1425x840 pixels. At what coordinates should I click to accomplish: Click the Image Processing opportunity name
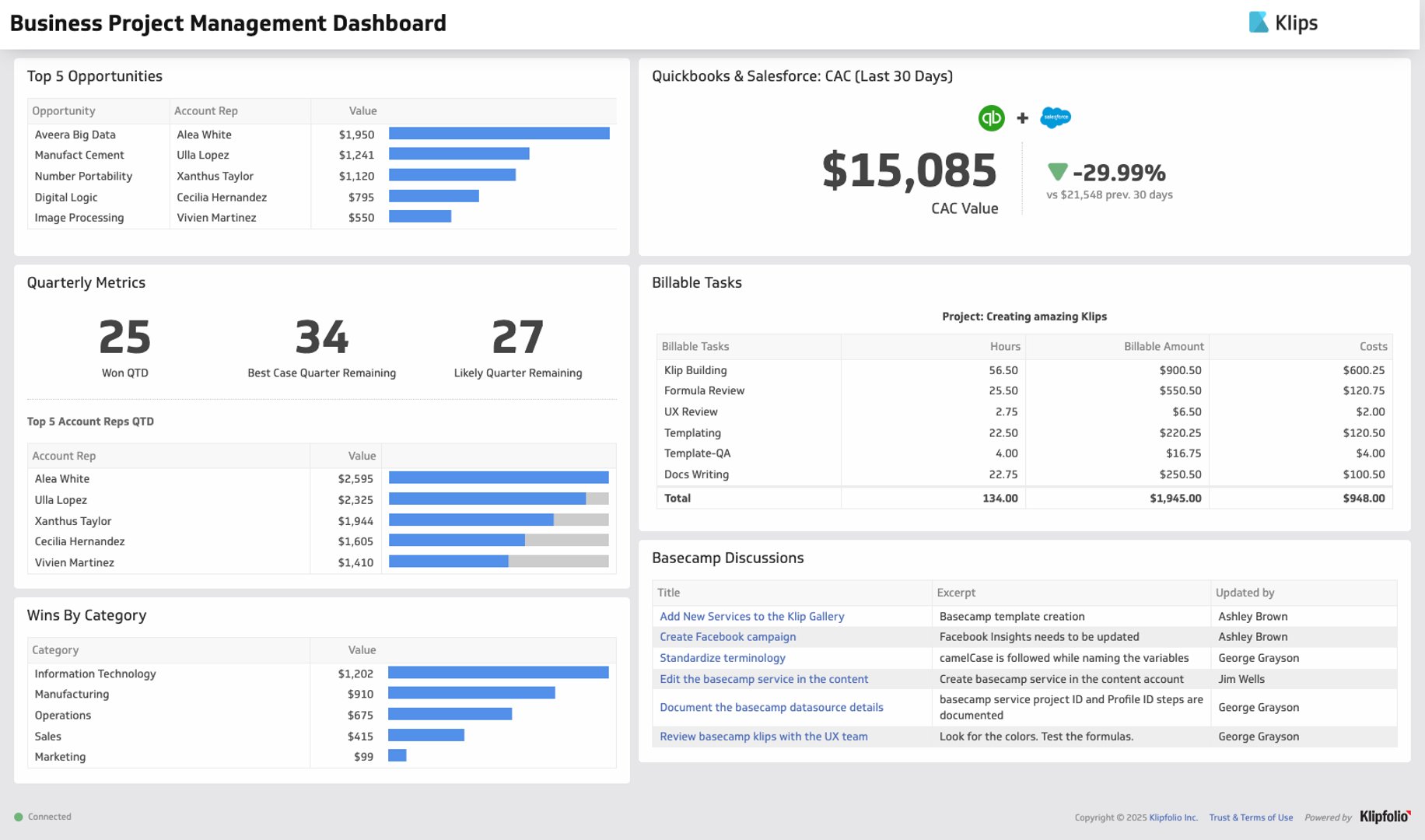coord(79,218)
